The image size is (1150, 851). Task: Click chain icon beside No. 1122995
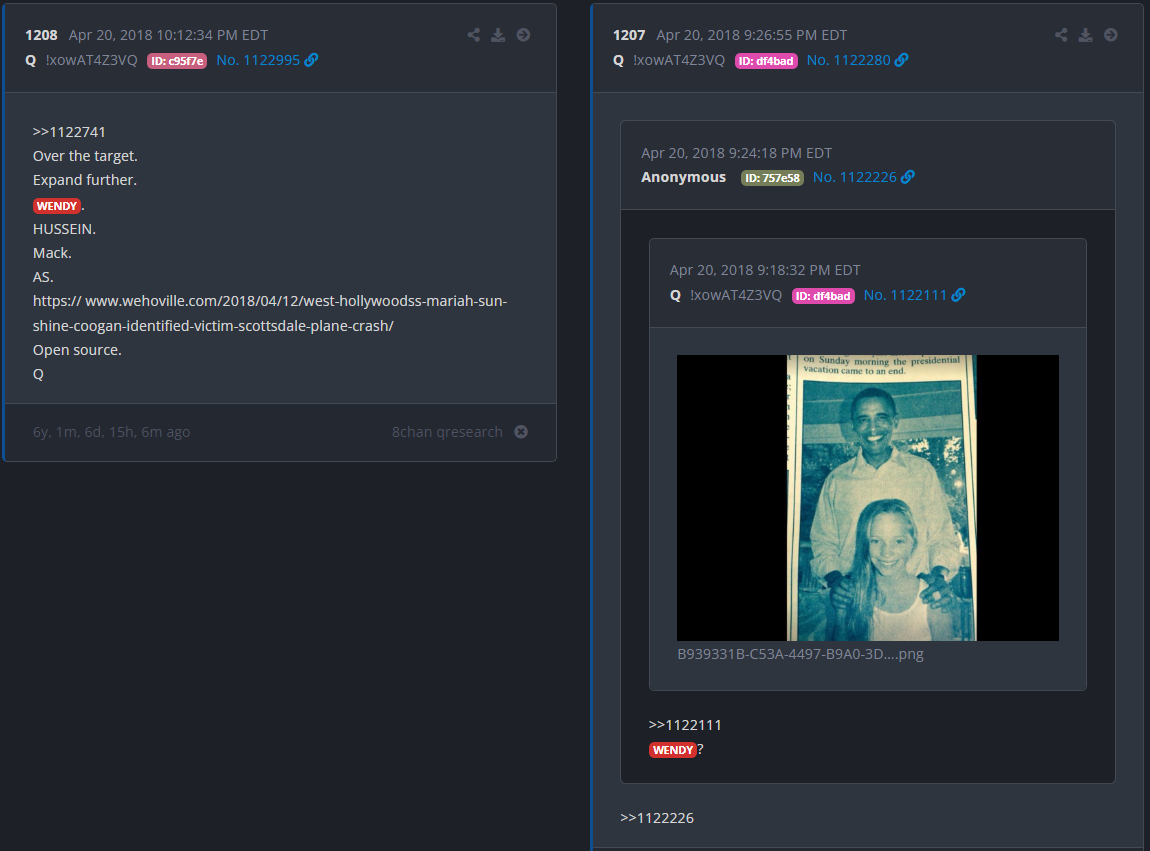312,60
